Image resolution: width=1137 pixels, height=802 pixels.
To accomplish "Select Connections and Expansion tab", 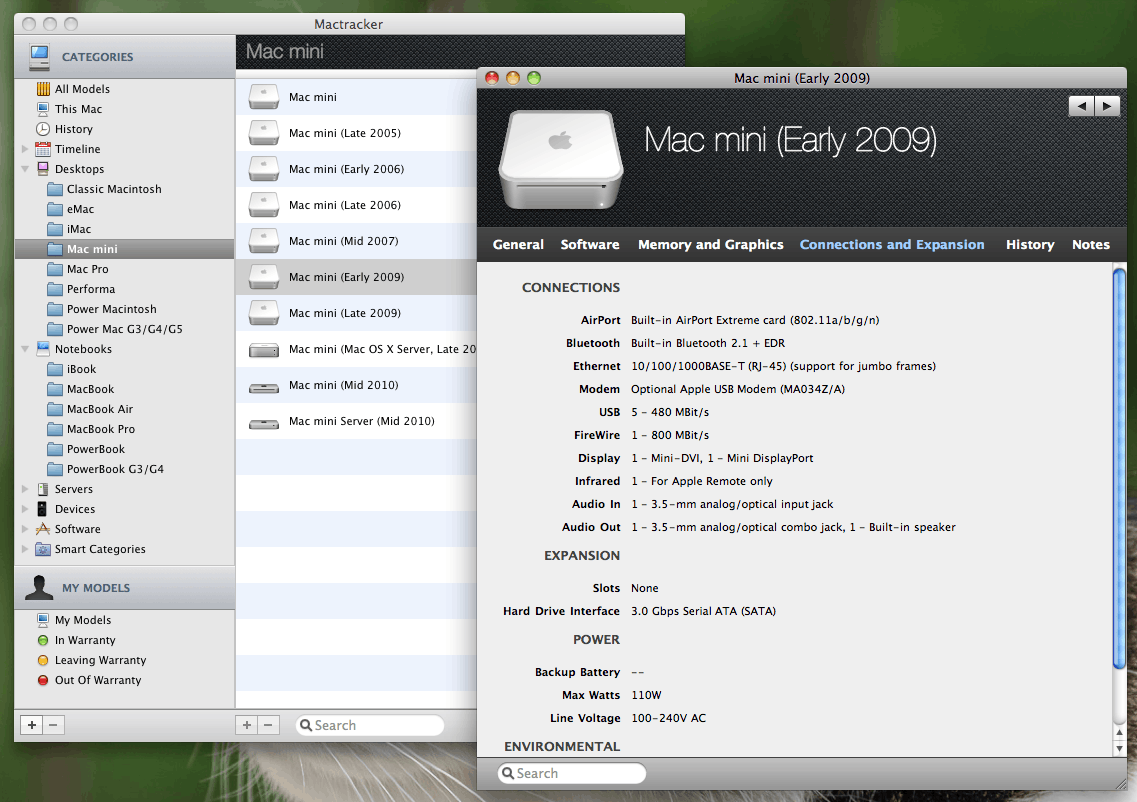I will tap(892, 244).
